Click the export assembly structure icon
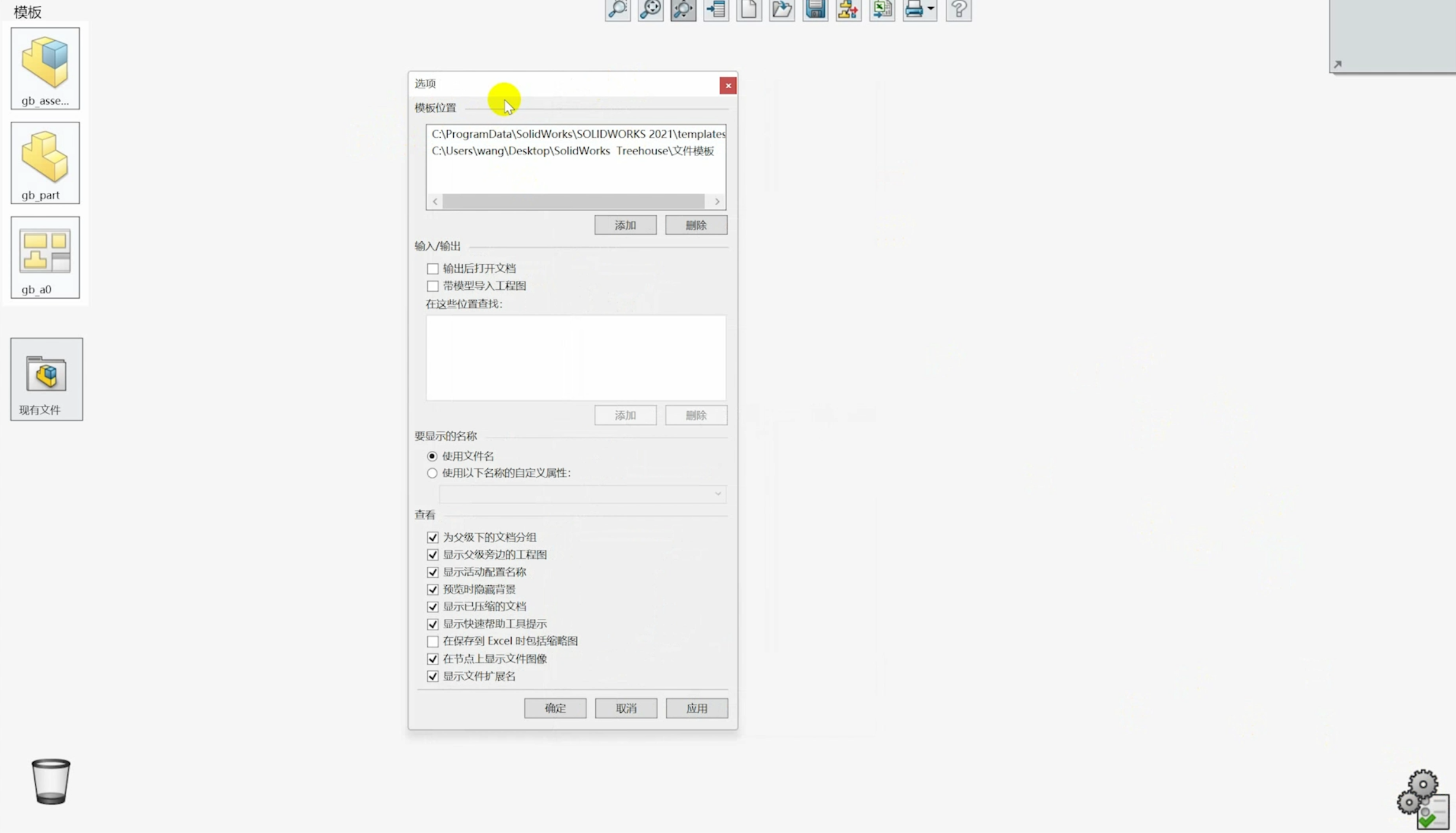The image size is (1456, 833). coord(848,9)
